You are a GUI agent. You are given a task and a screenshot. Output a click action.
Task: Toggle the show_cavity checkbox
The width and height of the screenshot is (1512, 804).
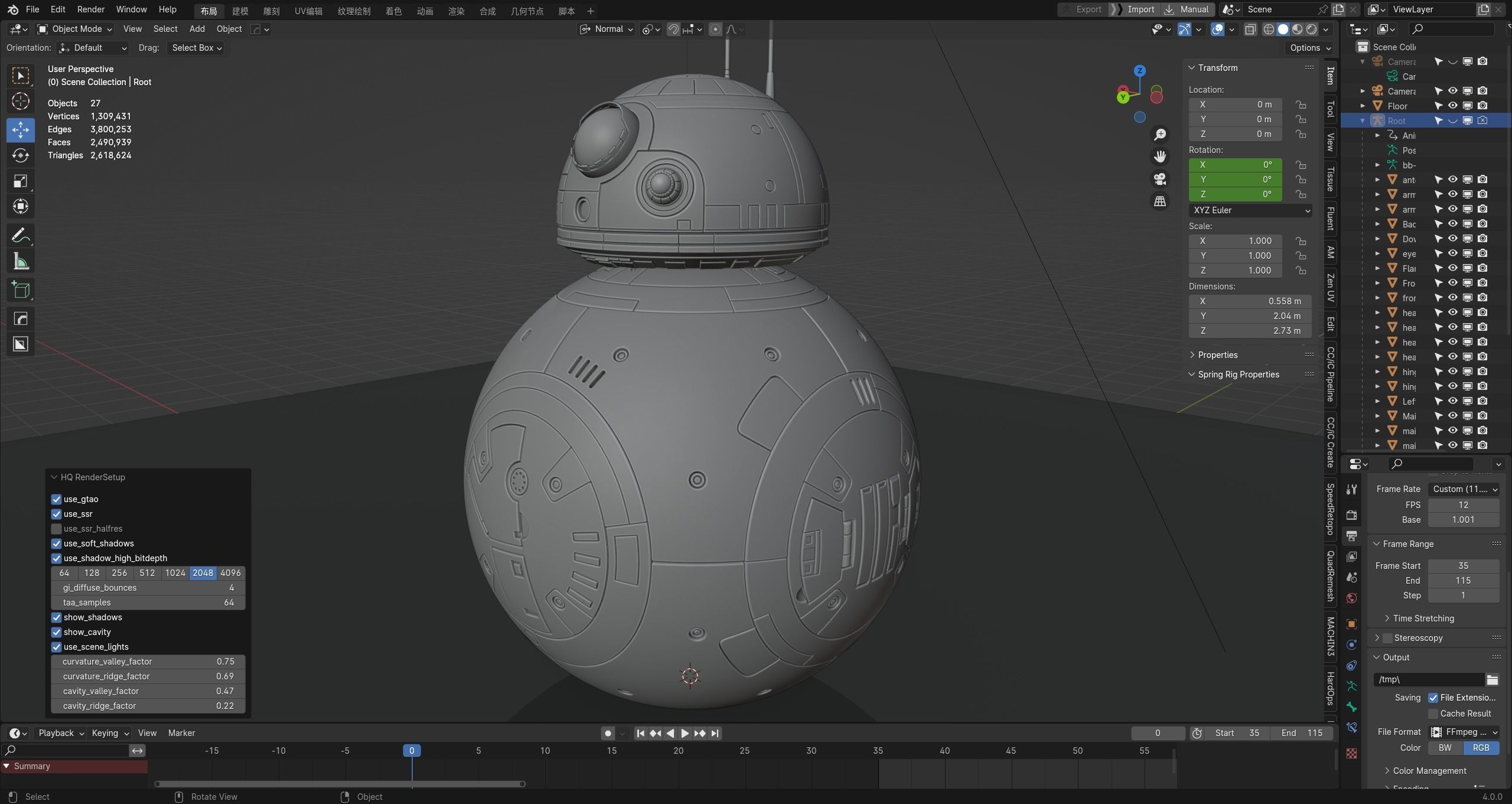click(x=57, y=632)
